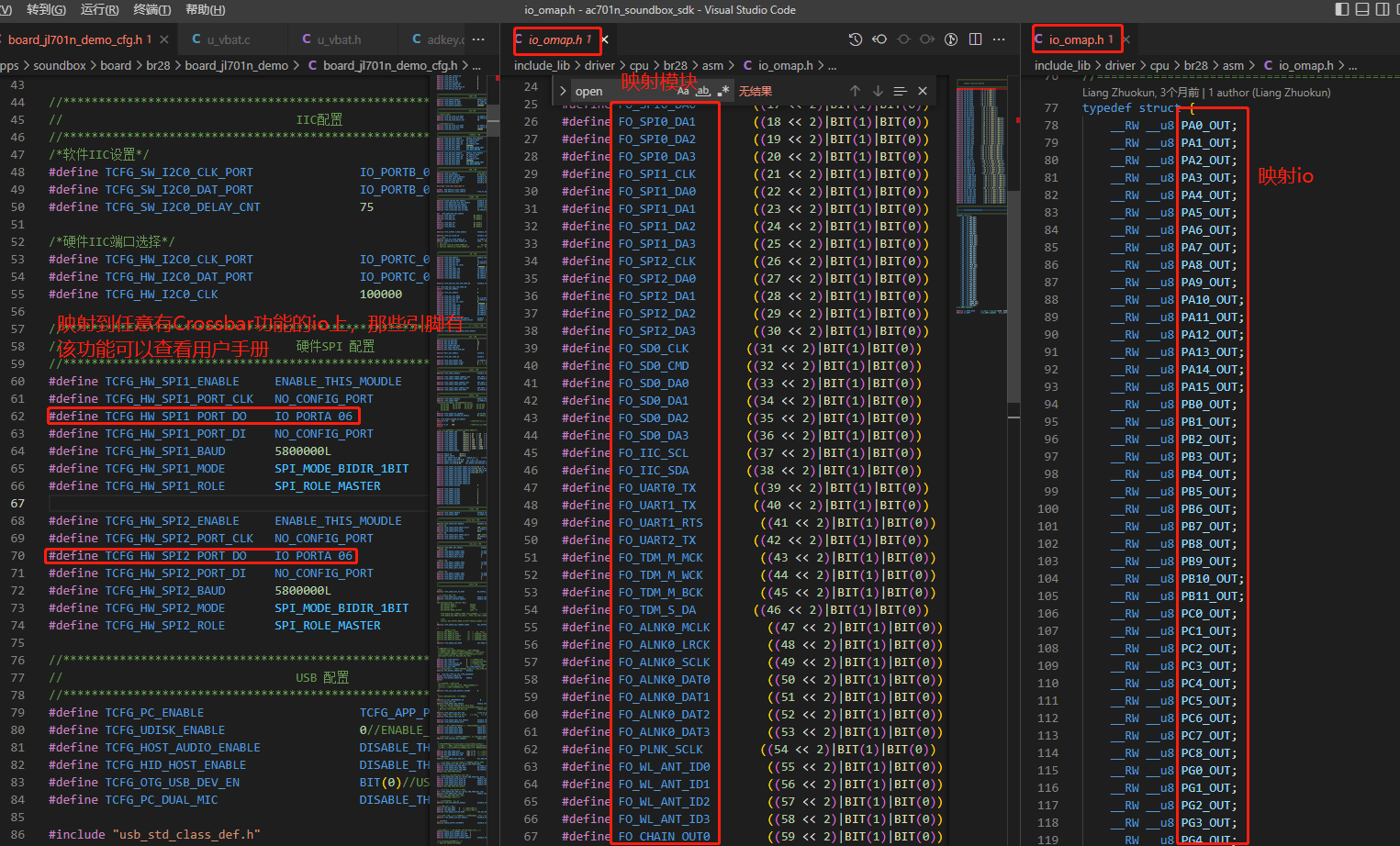Click 'FO_IIC_SCL' define in middle editor
The width and height of the screenshot is (1400, 846).
click(x=653, y=452)
